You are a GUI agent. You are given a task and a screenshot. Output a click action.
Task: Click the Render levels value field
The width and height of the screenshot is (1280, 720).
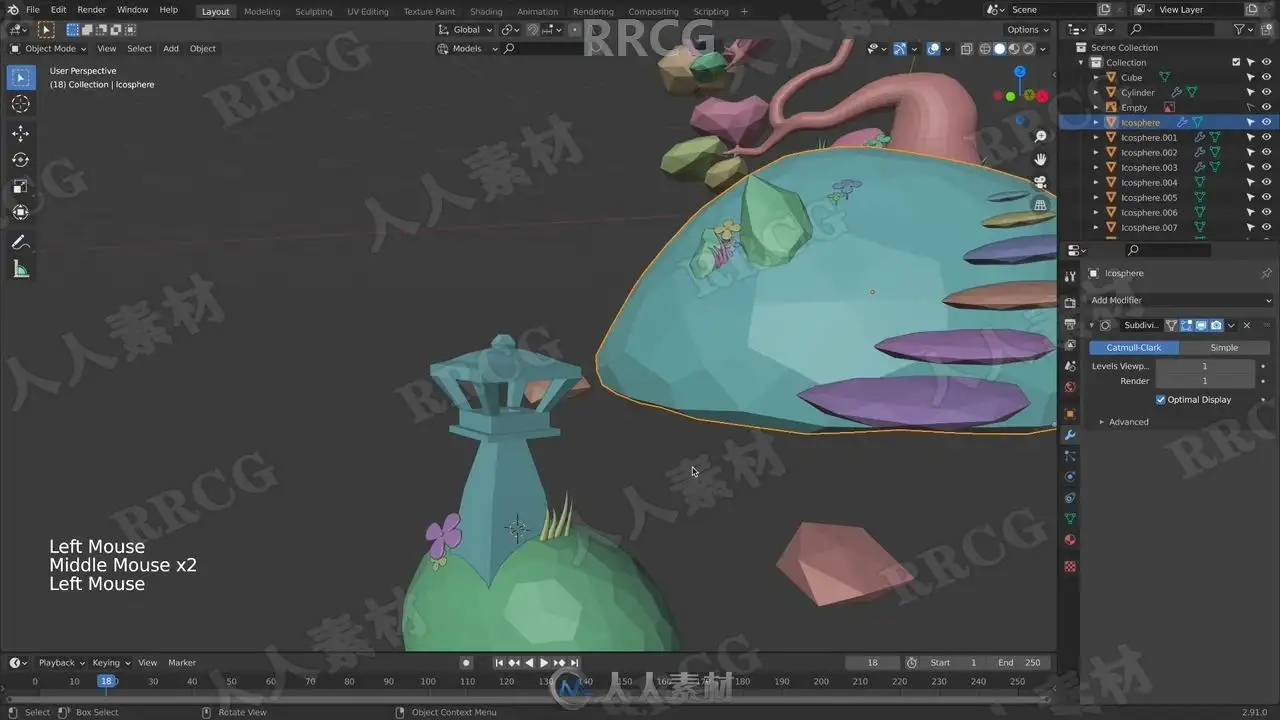coord(1204,381)
